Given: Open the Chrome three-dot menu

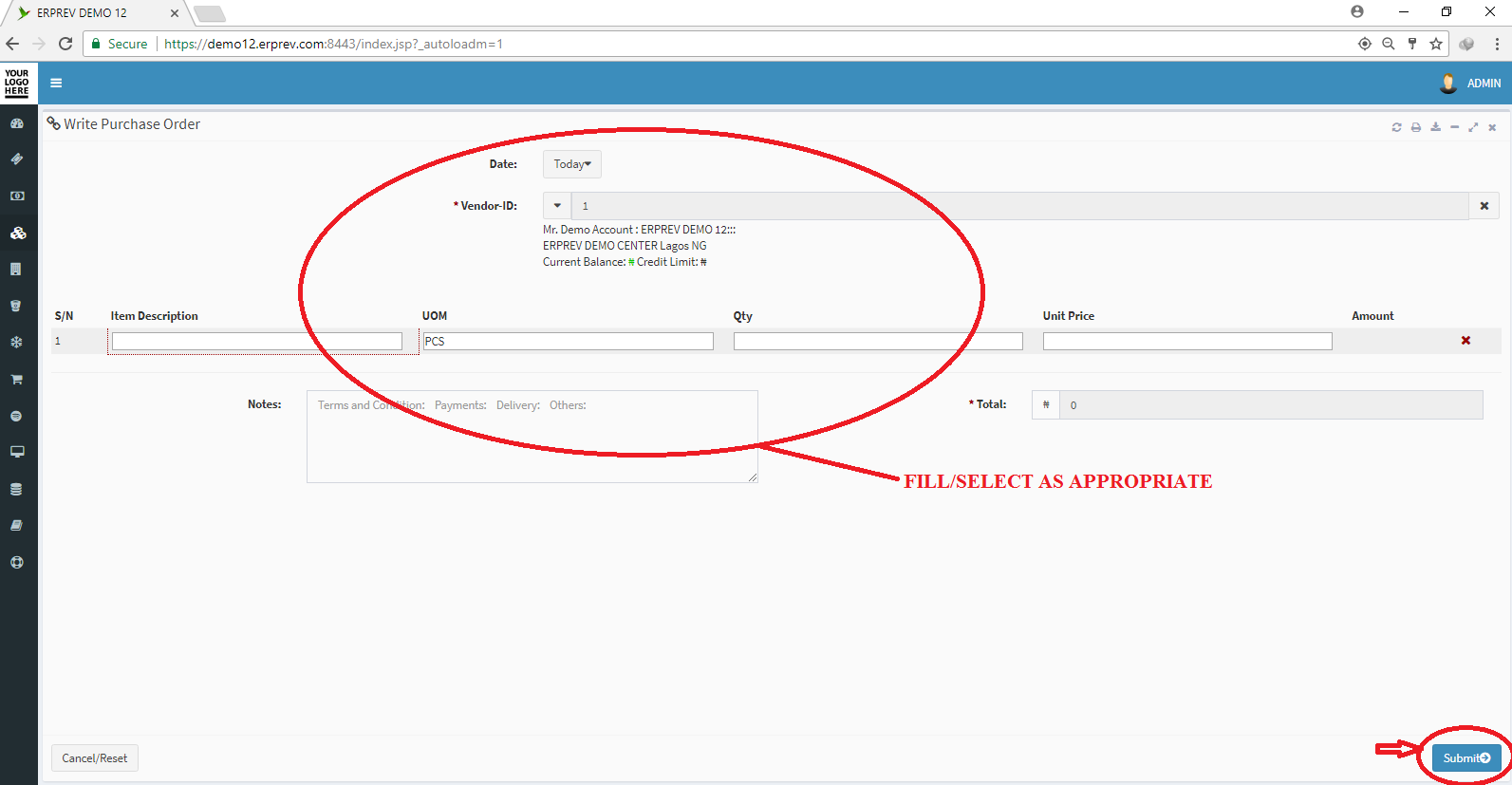Looking at the screenshot, I should pos(1497,44).
